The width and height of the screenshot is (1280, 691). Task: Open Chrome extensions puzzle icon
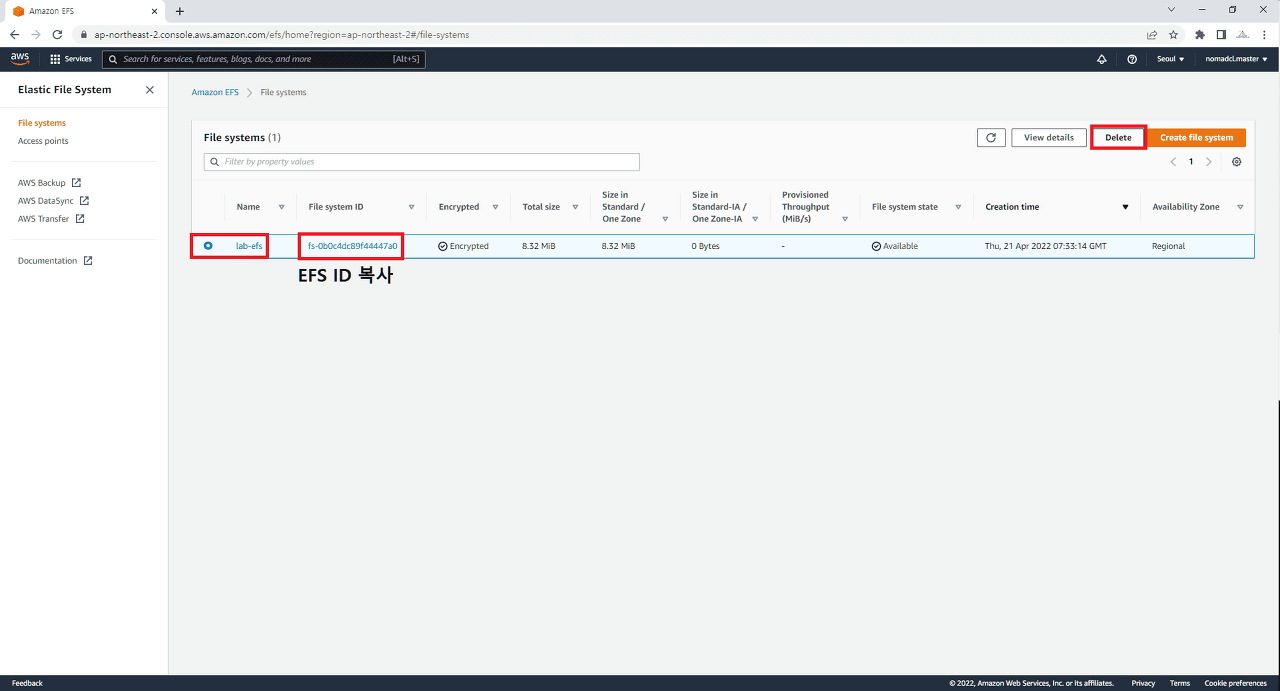(x=1200, y=34)
